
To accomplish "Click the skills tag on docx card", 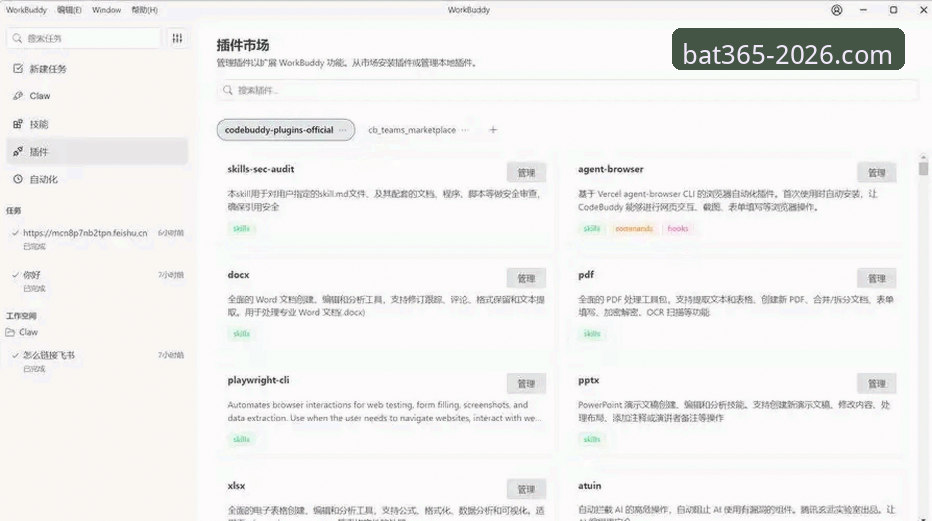I will (x=241, y=334).
